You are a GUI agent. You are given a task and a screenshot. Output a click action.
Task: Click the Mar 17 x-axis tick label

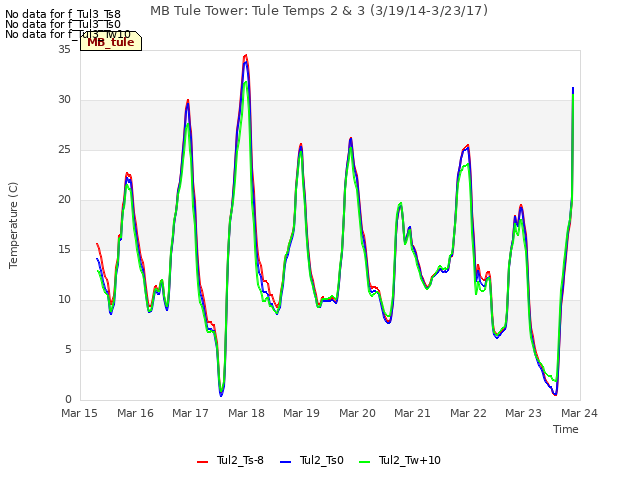[x=191, y=413]
